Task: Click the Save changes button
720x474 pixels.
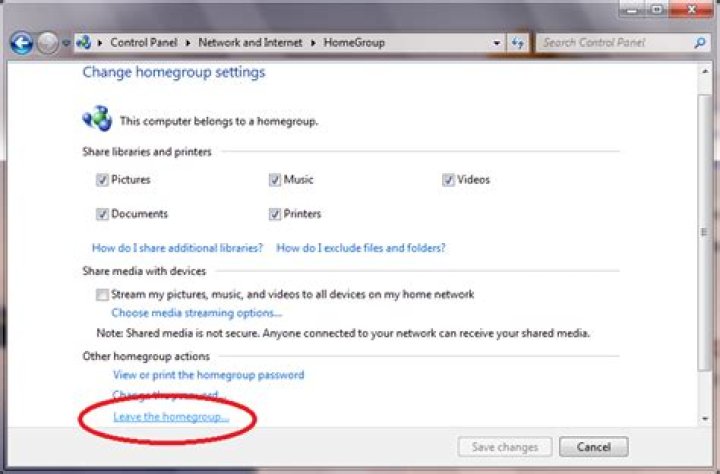Action: (505, 447)
